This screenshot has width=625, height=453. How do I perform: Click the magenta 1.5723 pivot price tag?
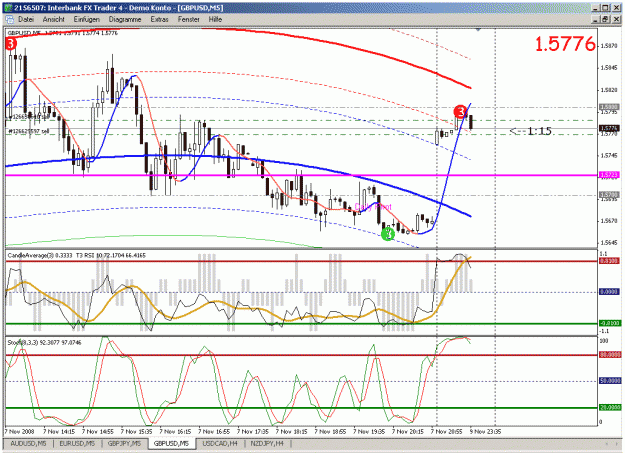[609, 175]
